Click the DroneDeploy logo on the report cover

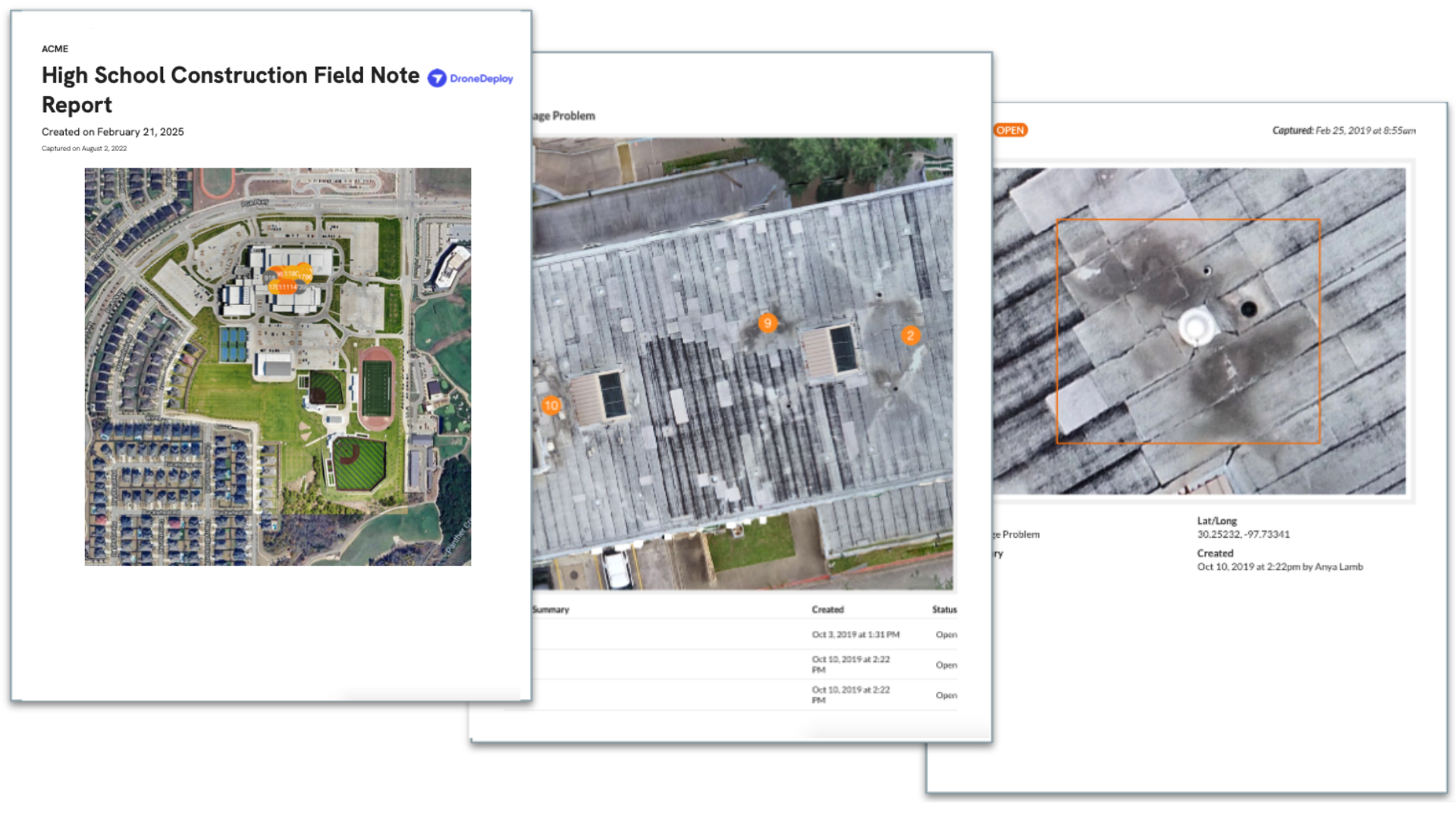[x=470, y=78]
